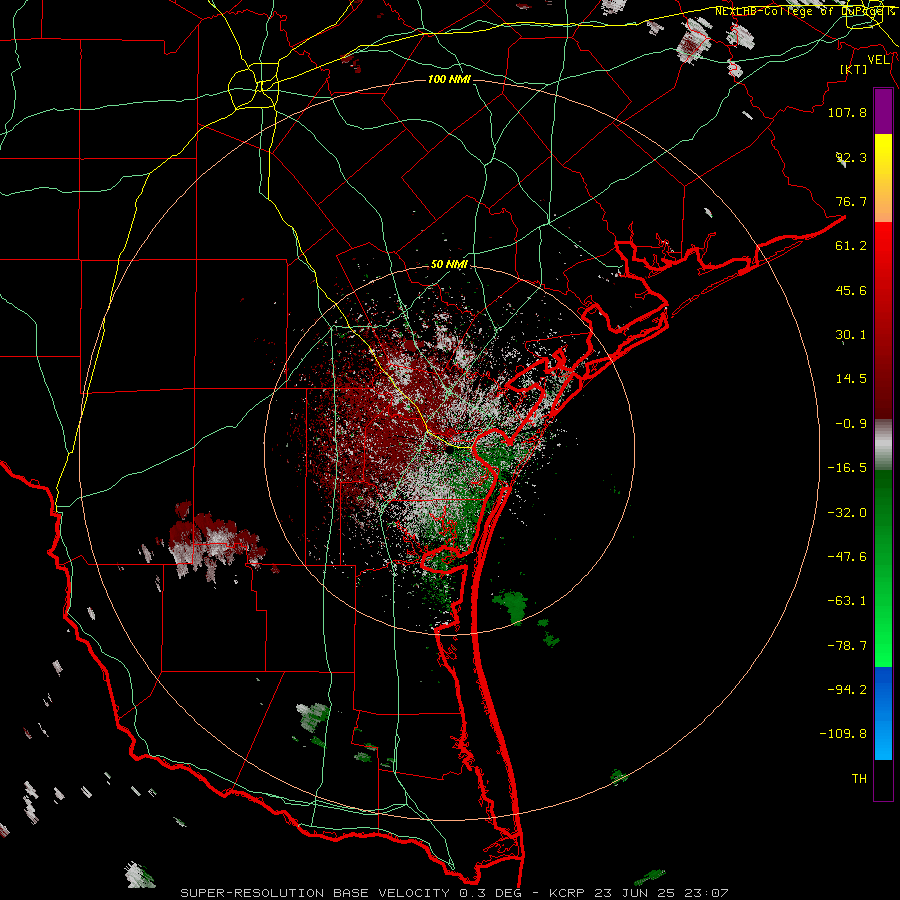The width and height of the screenshot is (900, 900).
Task: Click the -16.5 velocity scale label
Action: click(847, 468)
